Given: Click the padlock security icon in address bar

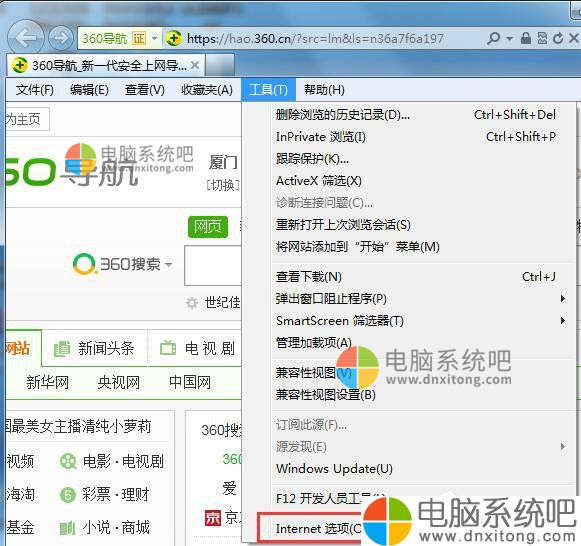Looking at the screenshot, I should [x=525, y=38].
